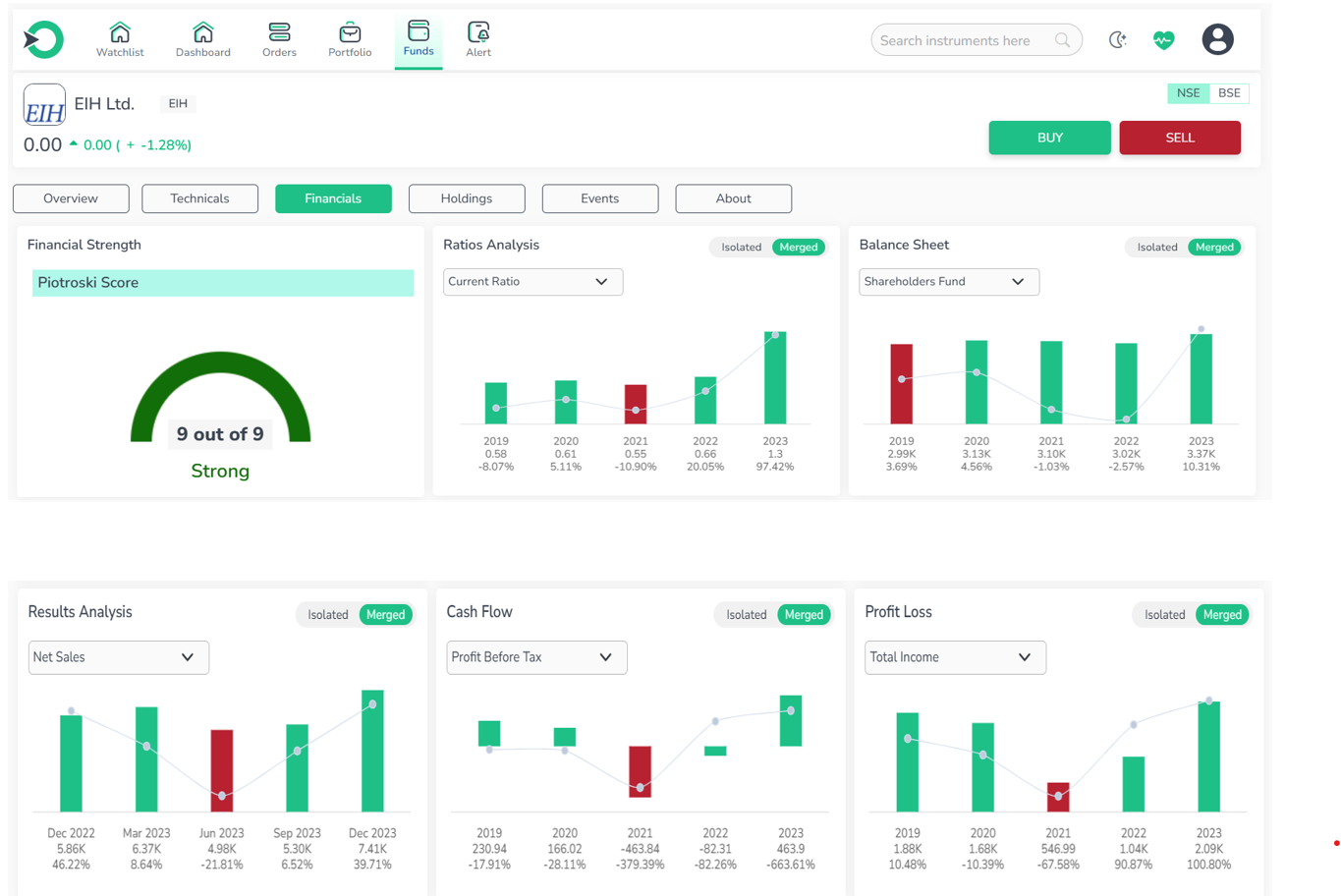Select the Funds wallet icon
The width and height of the screenshot is (1341, 896).
coord(419,30)
